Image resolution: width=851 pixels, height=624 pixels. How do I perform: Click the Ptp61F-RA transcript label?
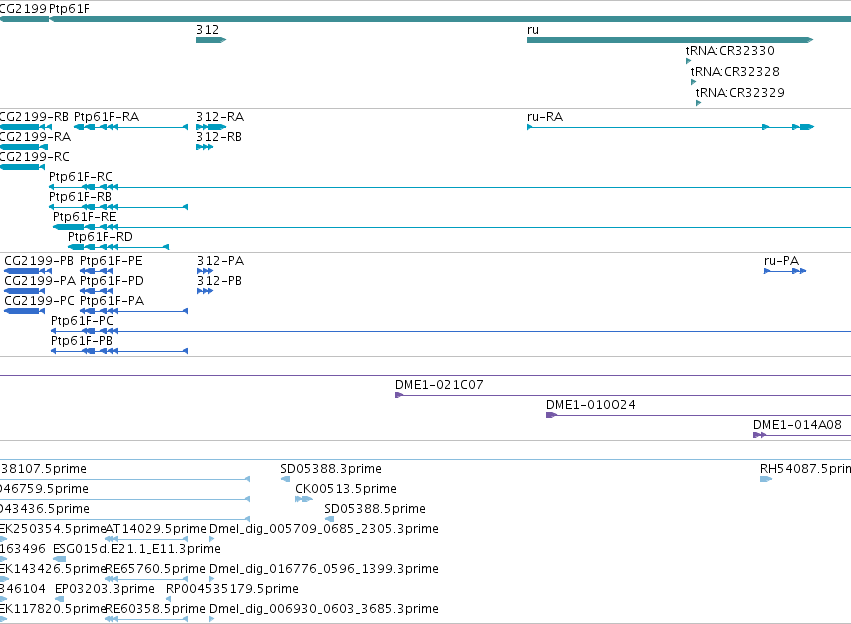(x=106, y=117)
